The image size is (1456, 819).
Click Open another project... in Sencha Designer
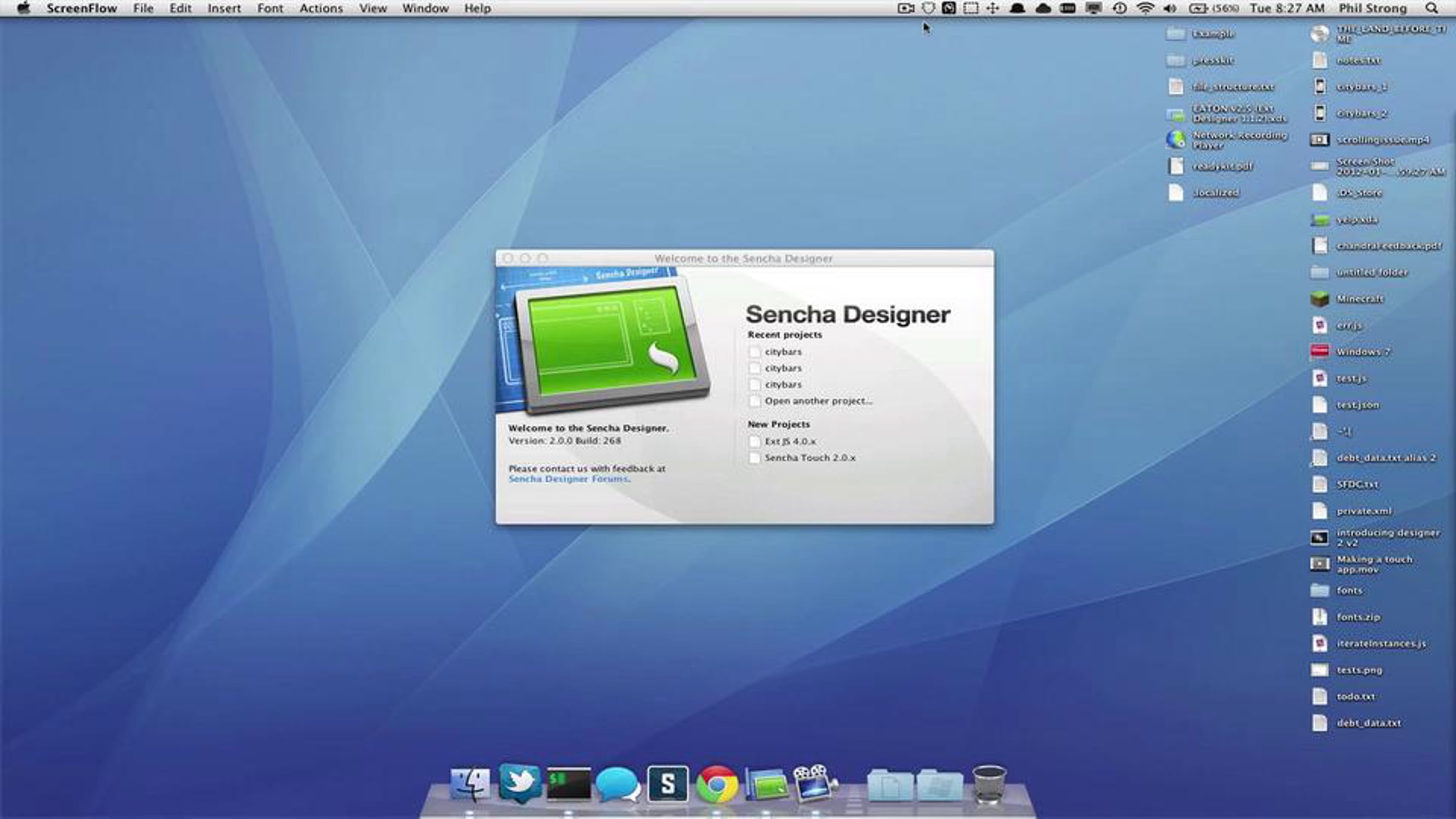point(818,401)
